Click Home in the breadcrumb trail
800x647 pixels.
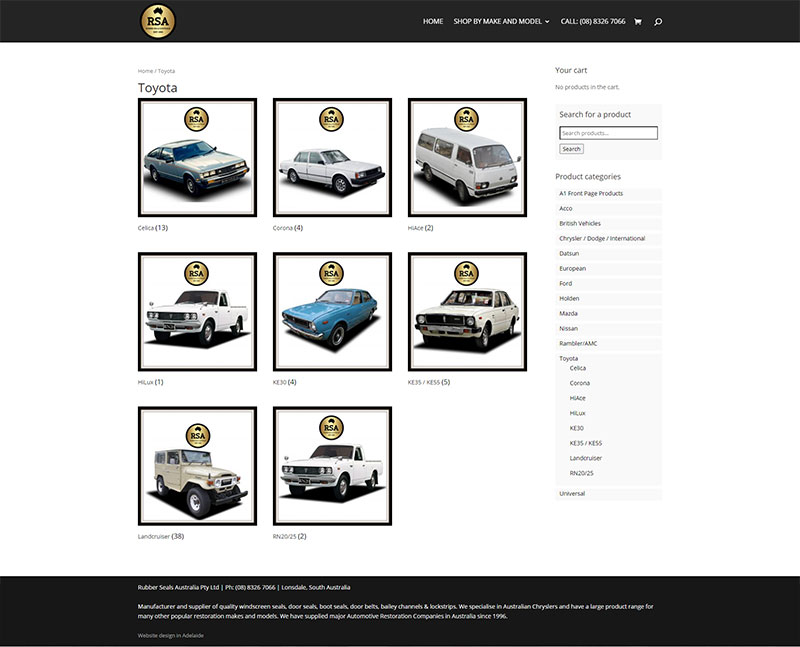pos(144,70)
